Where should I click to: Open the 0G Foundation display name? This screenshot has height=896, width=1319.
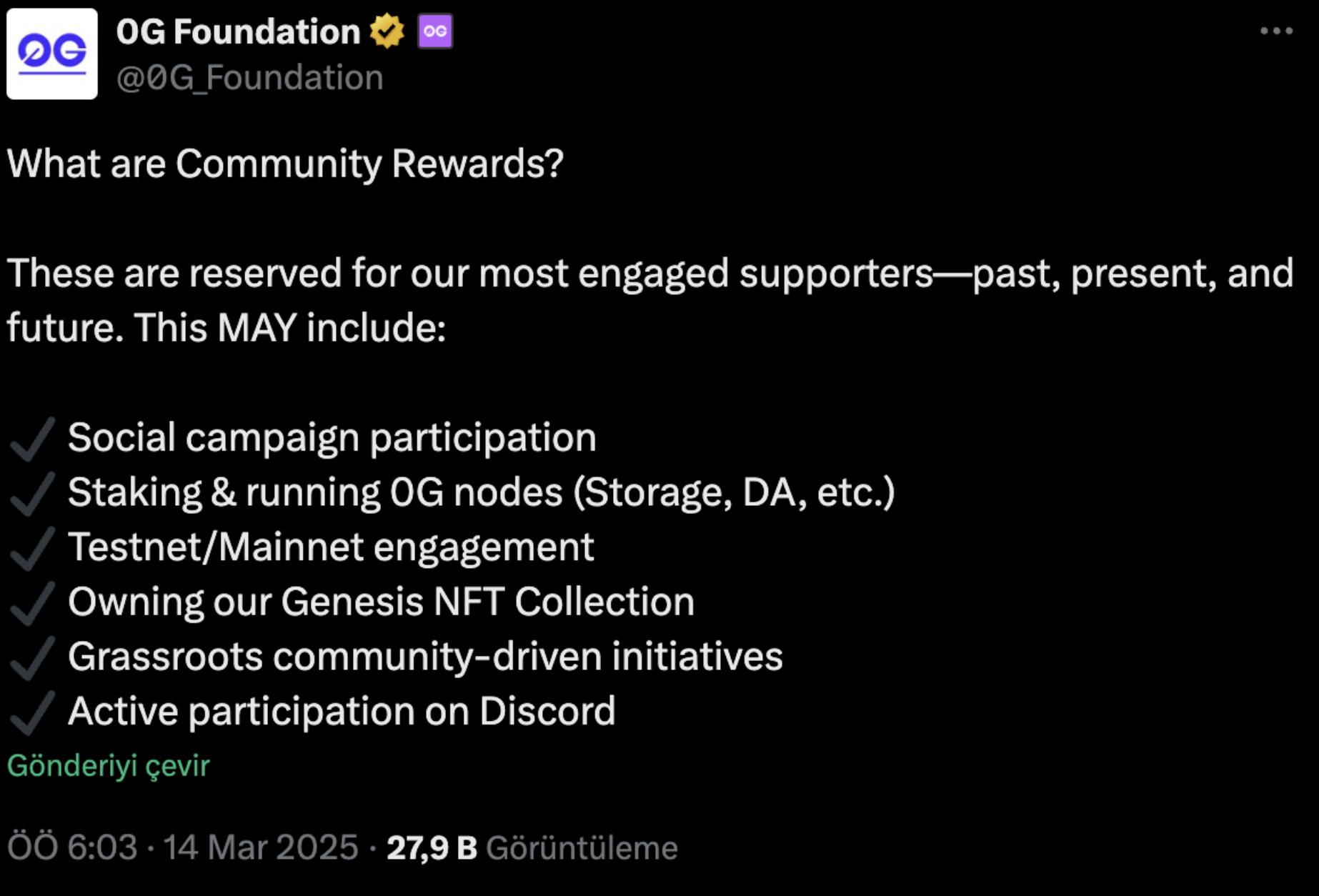238,32
